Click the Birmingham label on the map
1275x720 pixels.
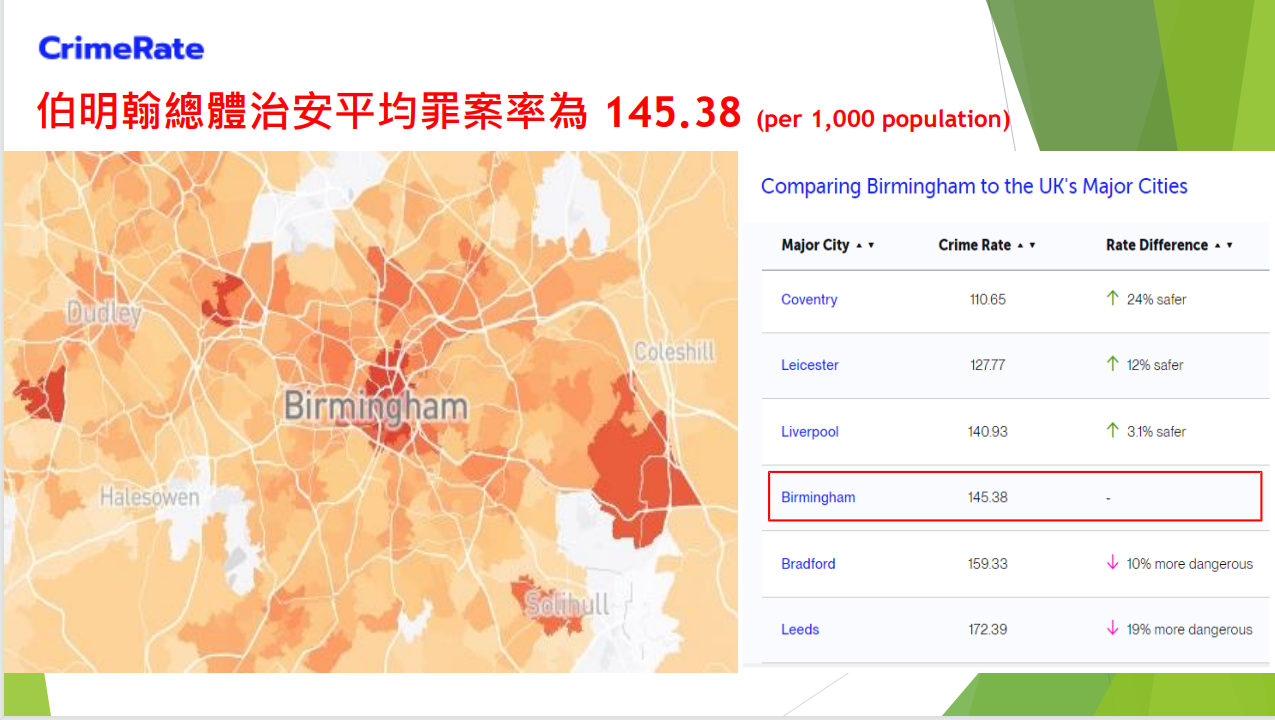pos(376,406)
